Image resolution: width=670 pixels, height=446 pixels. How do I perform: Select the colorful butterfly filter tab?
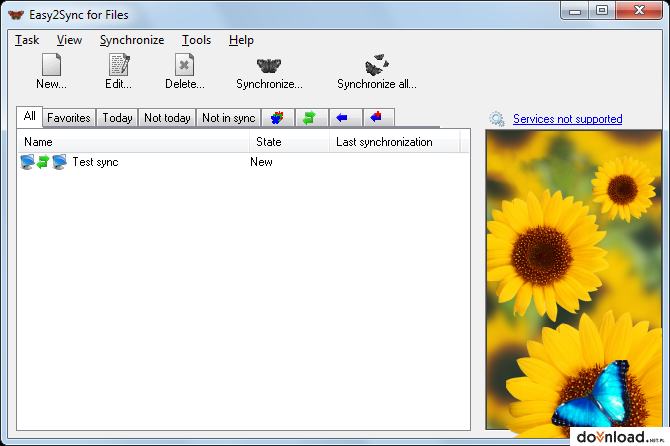click(x=277, y=117)
